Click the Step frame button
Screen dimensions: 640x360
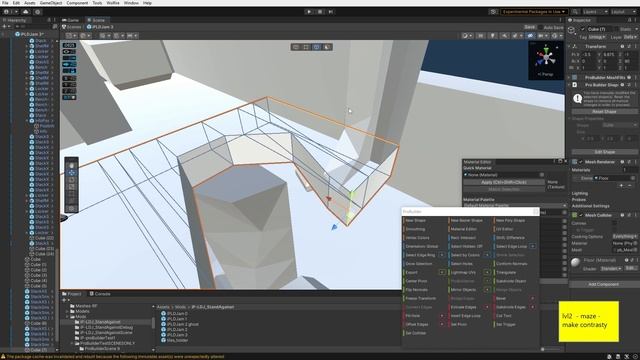click(331, 12)
